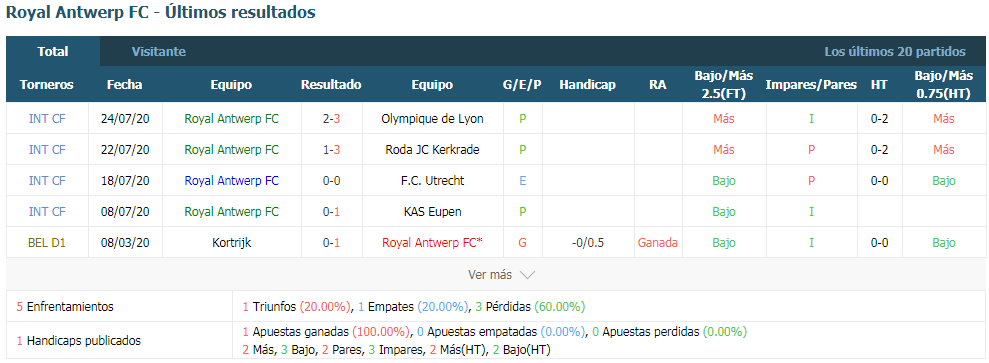
Task: Click the Ganada cell in RA column
Action: [658, 243]
